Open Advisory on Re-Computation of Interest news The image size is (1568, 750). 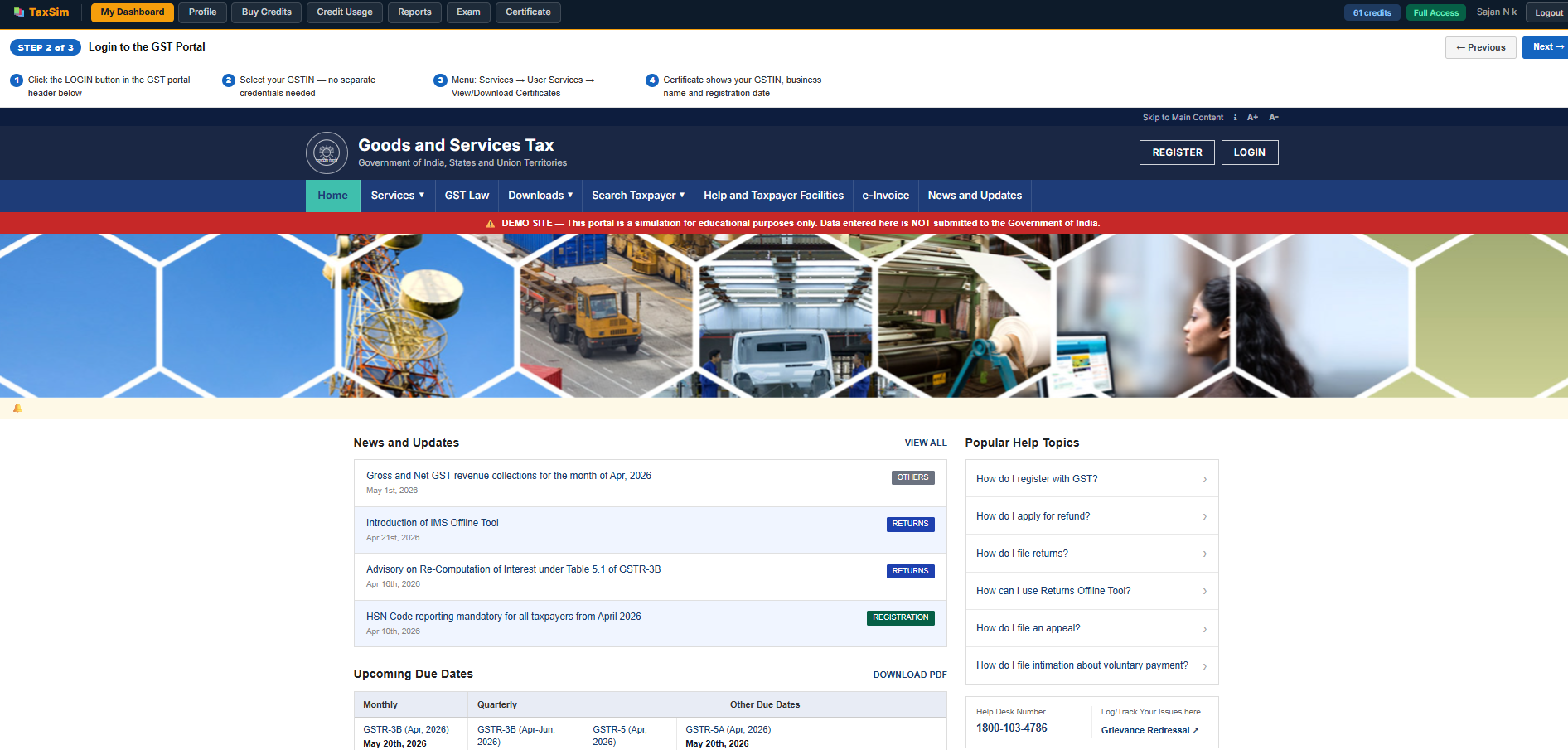[x=513, y=569]
